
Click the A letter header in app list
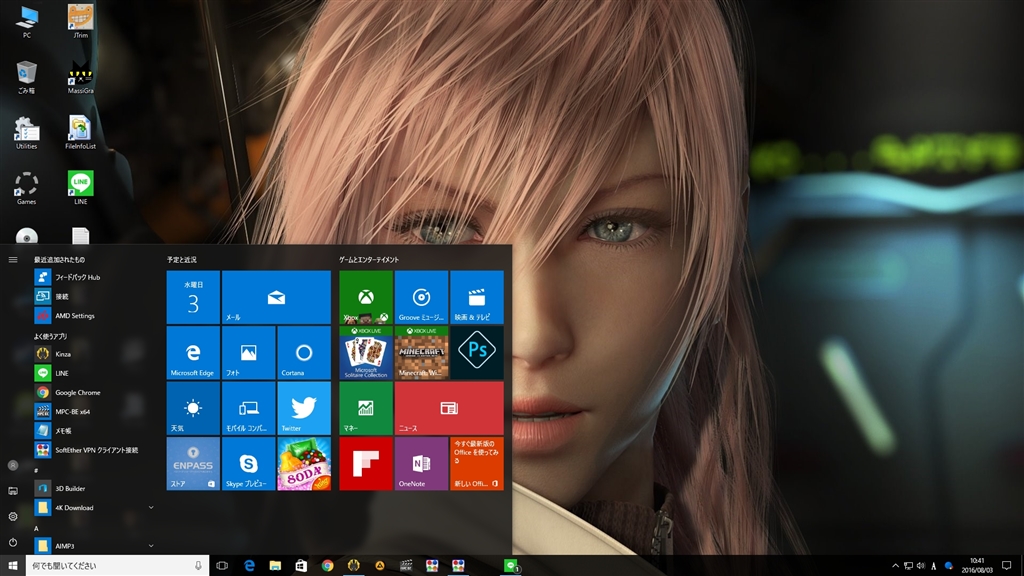click(x=37, y=528)
